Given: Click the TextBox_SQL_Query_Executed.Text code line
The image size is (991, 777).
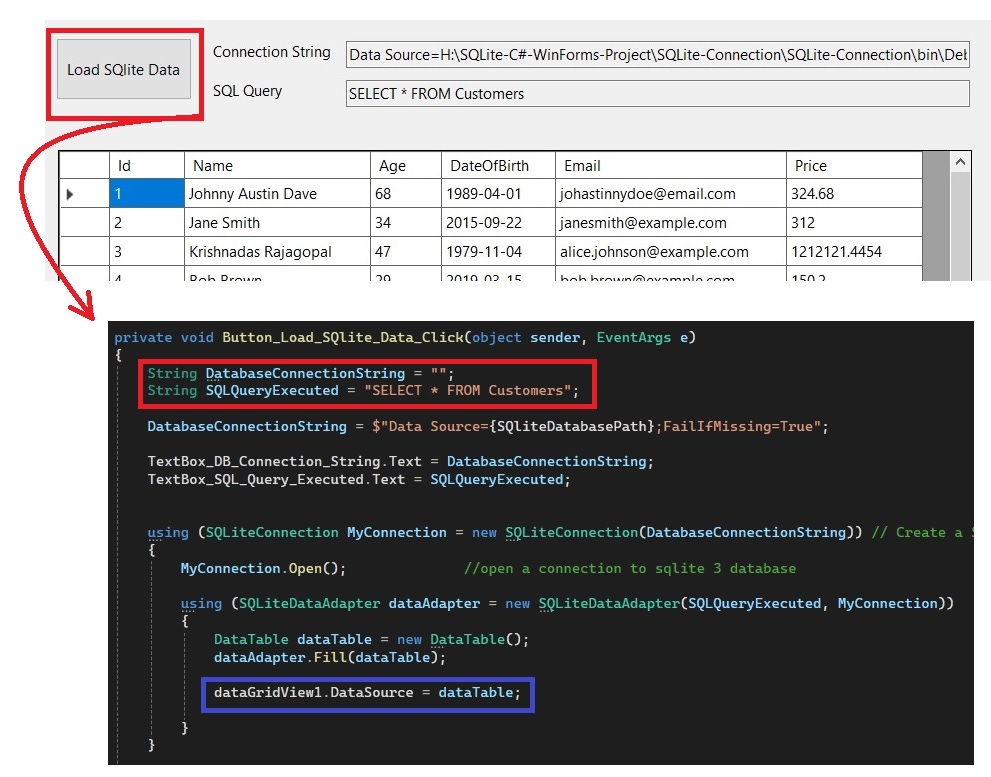Looking at the screenshot, I should click(358, 480).
